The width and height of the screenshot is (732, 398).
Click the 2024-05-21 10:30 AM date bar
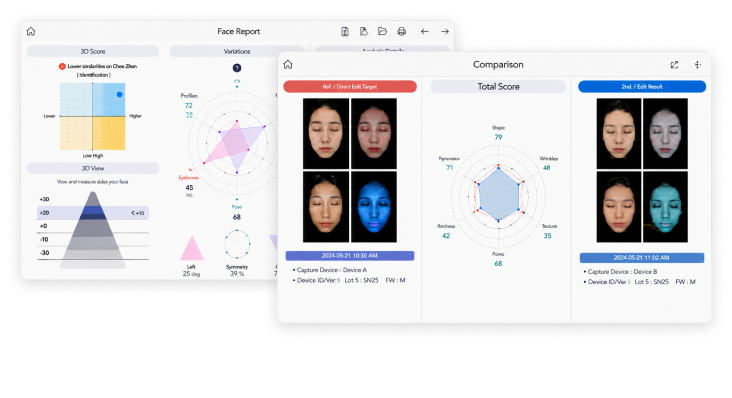pyautogui.click(x=350, y=256)
